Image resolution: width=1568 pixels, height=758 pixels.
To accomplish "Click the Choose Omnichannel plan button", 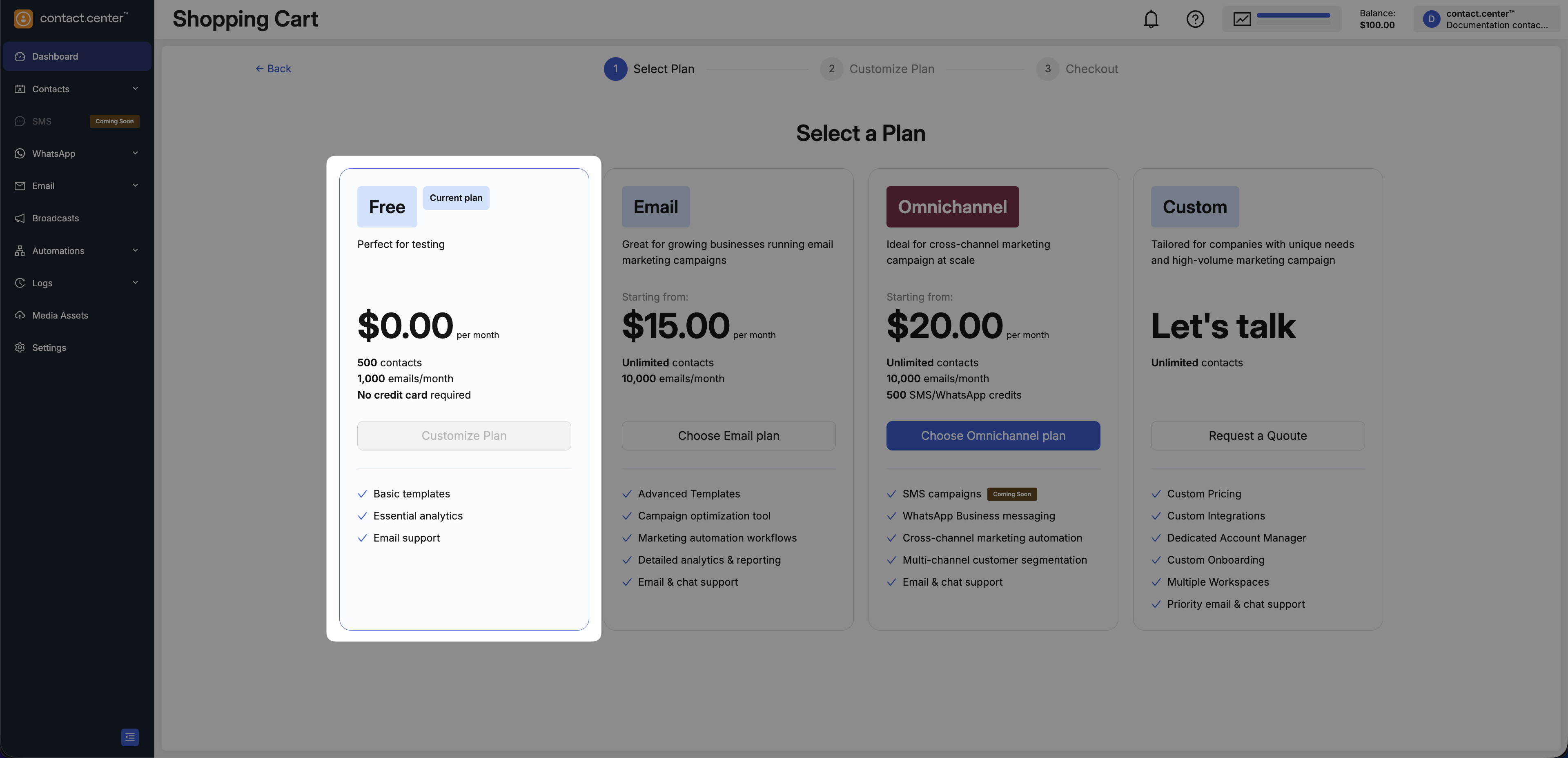I will pos(993,436).
